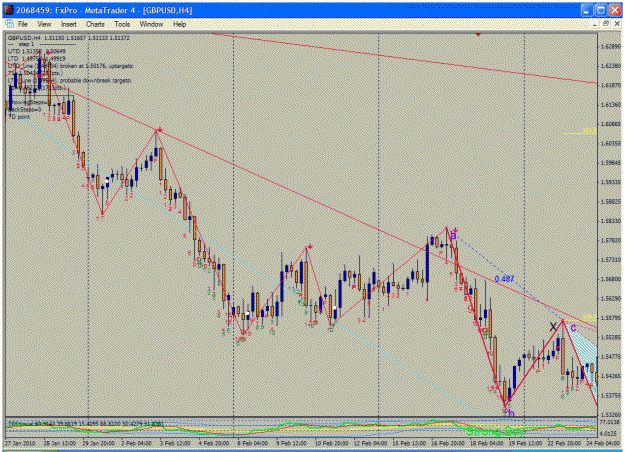Click the 8 Feb 04:00 time label
This screenshot has width=625, height=452.
pos(252,443)
